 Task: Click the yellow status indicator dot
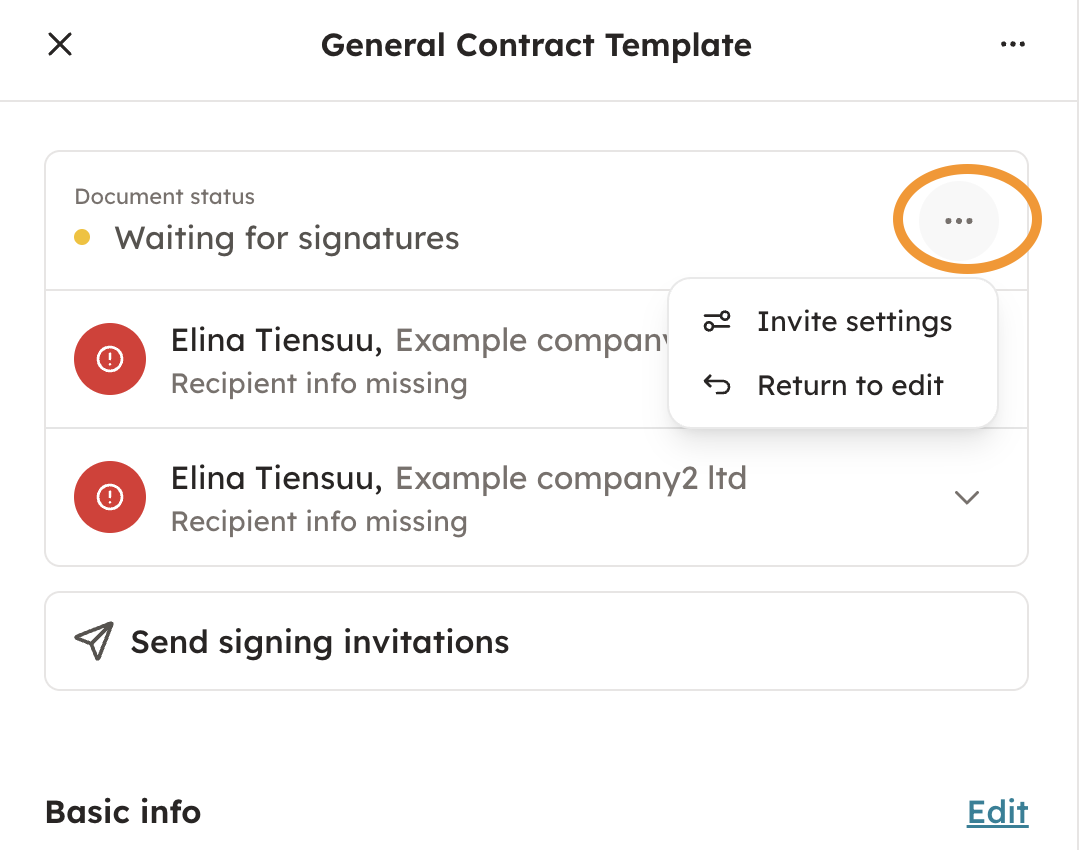point(83,238)
